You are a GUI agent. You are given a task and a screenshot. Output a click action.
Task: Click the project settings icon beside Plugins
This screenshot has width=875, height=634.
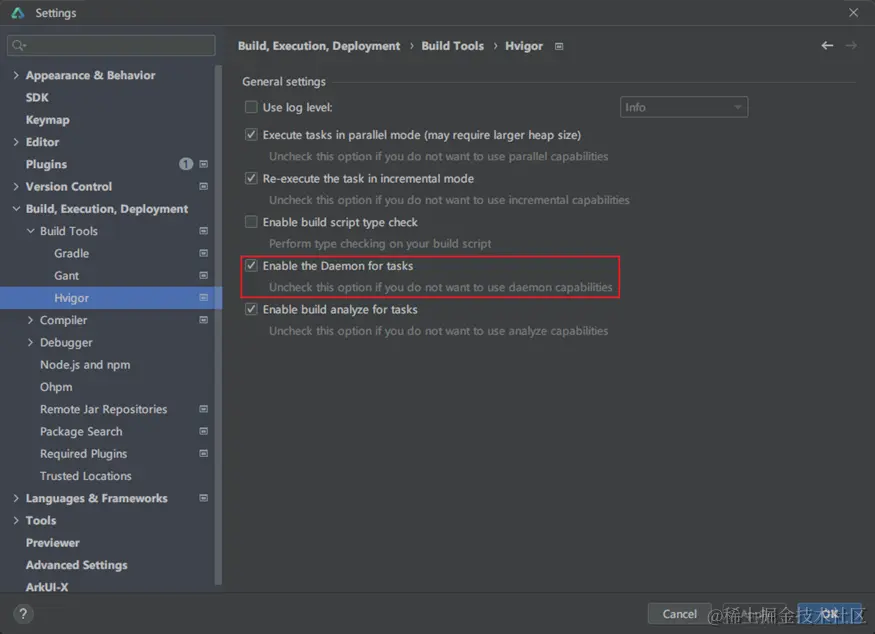pos(204,164)
